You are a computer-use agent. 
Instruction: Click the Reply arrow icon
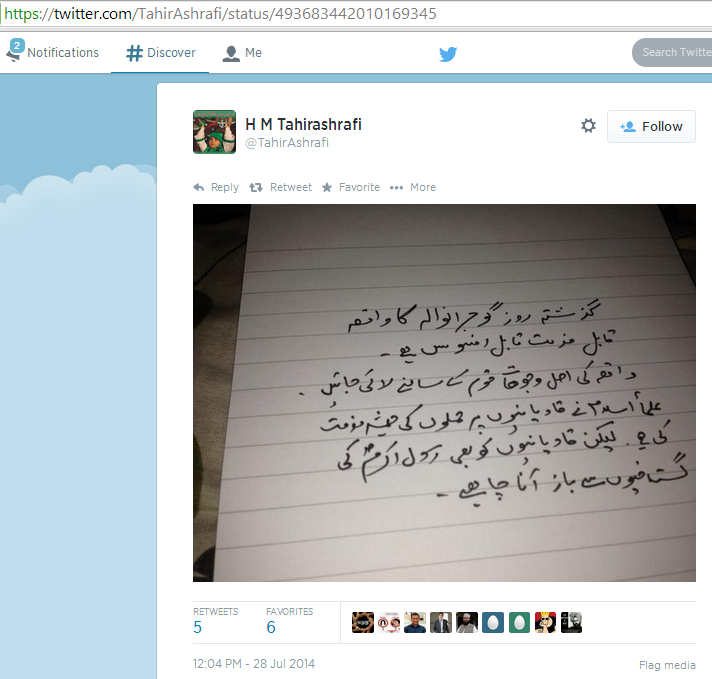(x=198, y=187)
